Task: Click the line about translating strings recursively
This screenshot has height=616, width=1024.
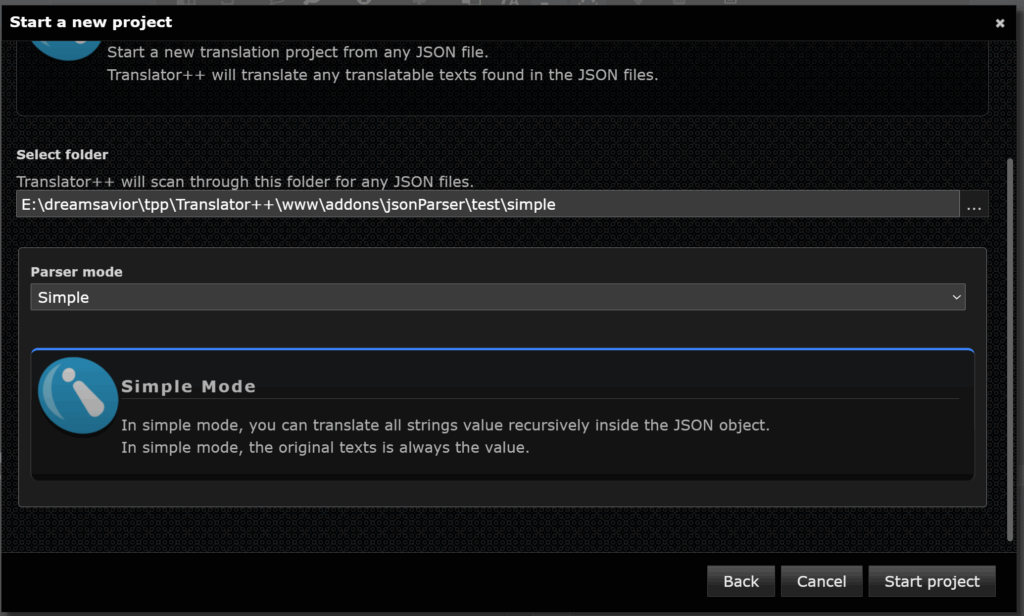Action: pos(445,425)
